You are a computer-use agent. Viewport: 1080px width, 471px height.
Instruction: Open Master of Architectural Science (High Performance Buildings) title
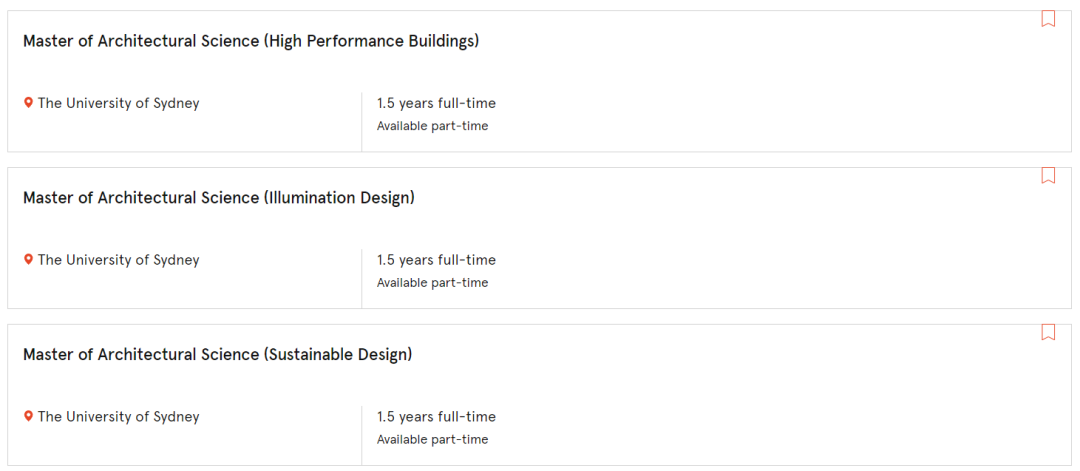251,41
